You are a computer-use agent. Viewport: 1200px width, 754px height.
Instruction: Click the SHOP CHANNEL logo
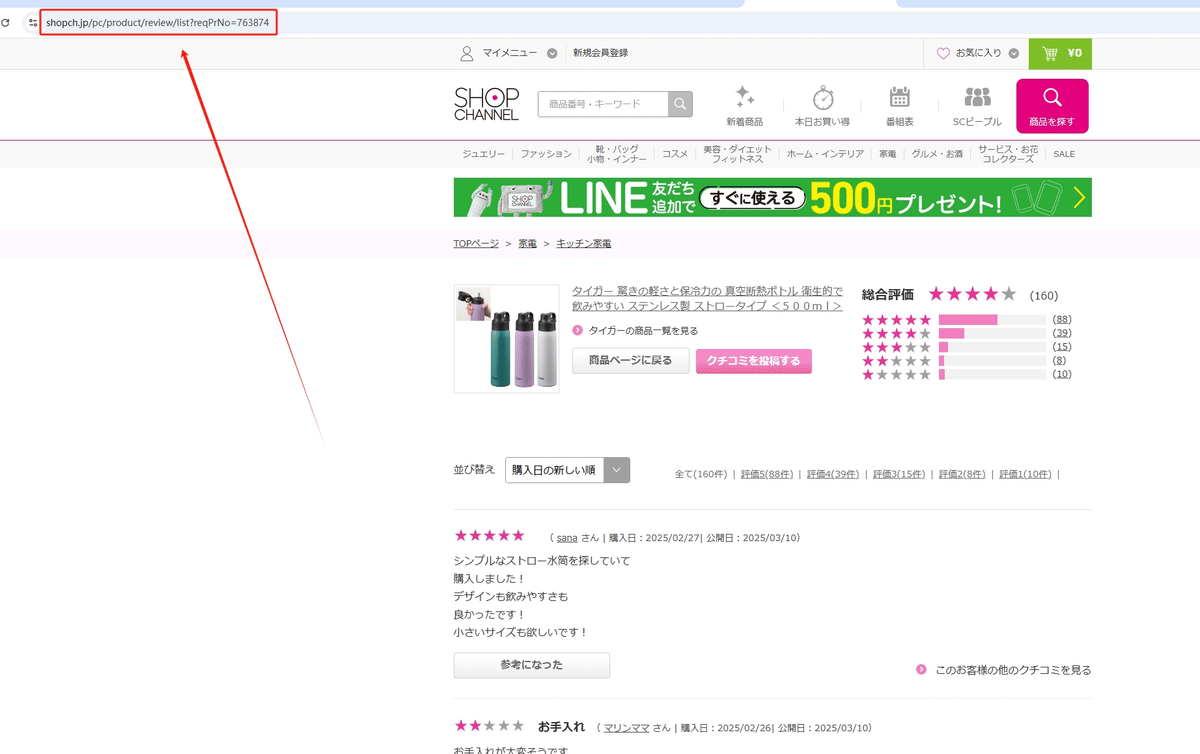tap(486, 104)
